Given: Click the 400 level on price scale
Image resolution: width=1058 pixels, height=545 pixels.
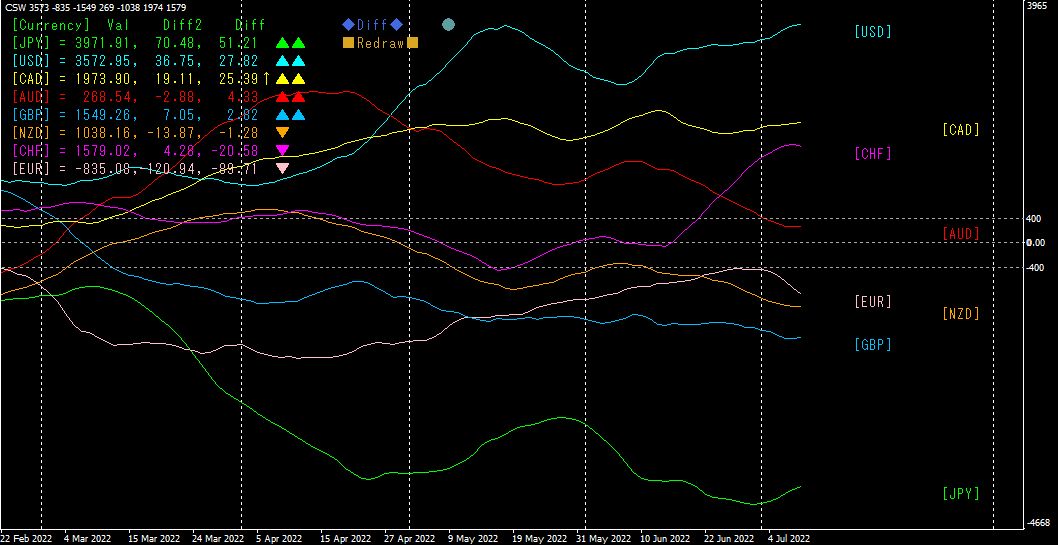Looking at the screenshot, I should click(x=1033, y=219).
